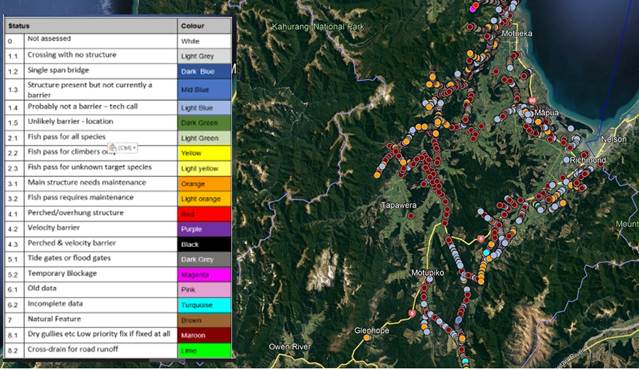This screenshot has width=639, height=369.
Task: Select the Brown colour cell
Action: point(204,320)
